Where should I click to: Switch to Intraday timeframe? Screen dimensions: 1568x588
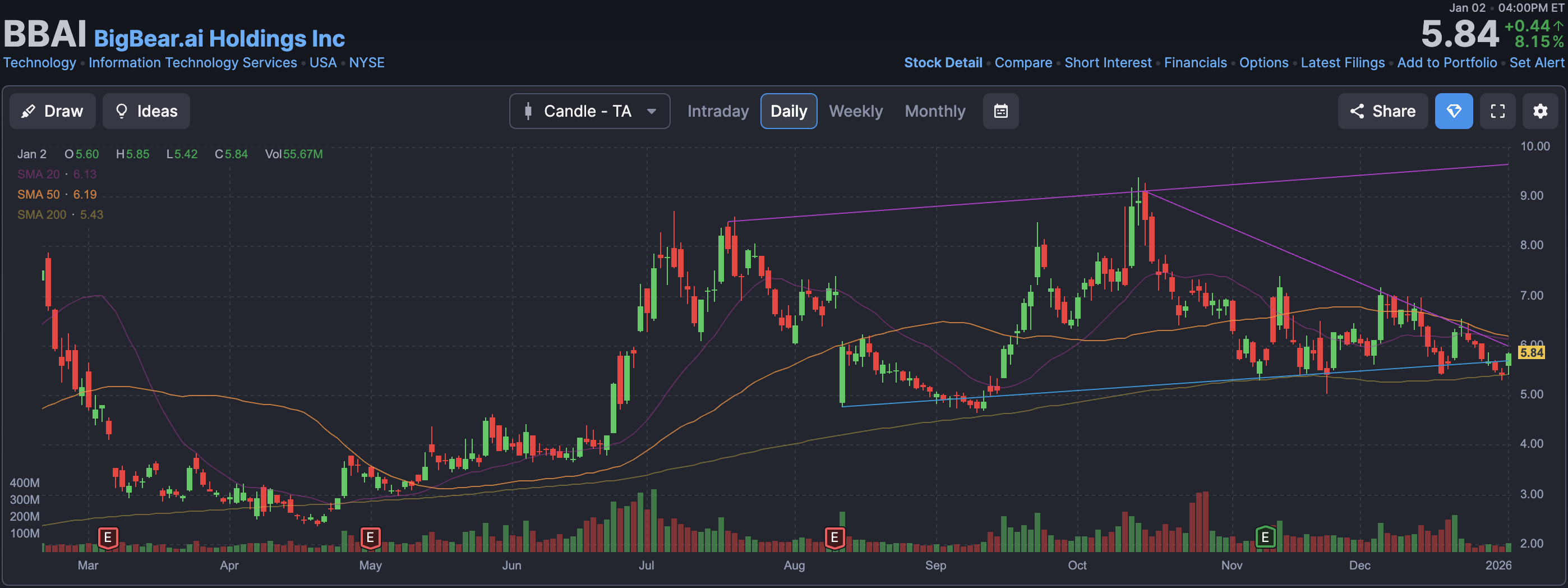pyautogui.click(x=718, y=111)
